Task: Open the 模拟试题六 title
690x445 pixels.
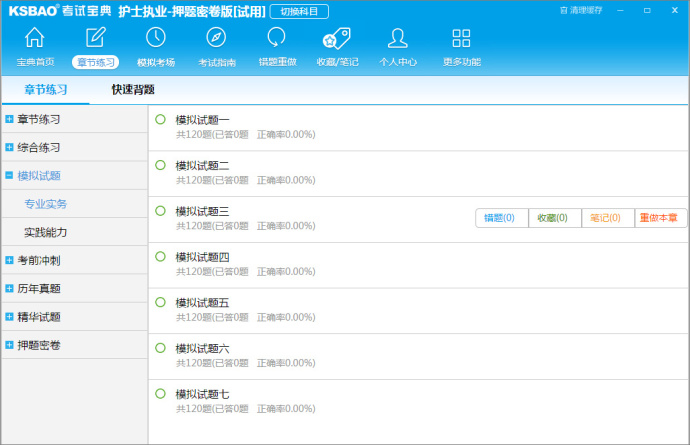Action: click(202, 349)
